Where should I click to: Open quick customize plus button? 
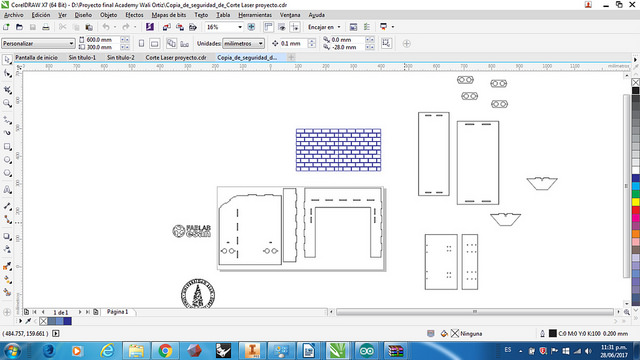407,43
